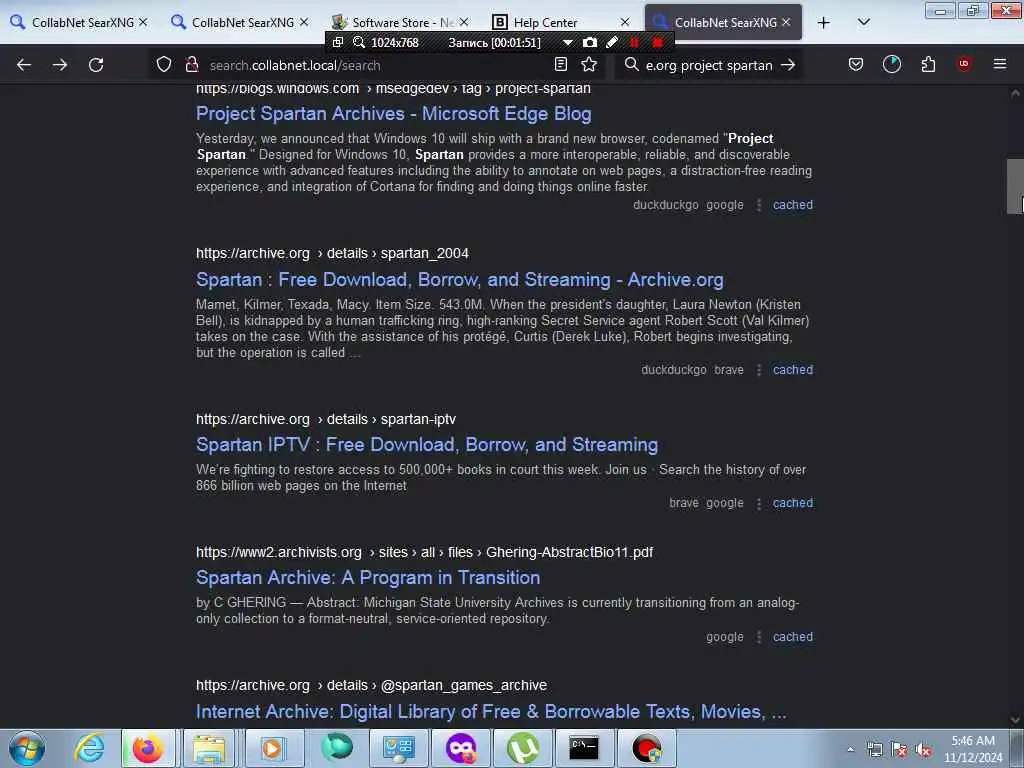Close the Help Center tab

624,22
